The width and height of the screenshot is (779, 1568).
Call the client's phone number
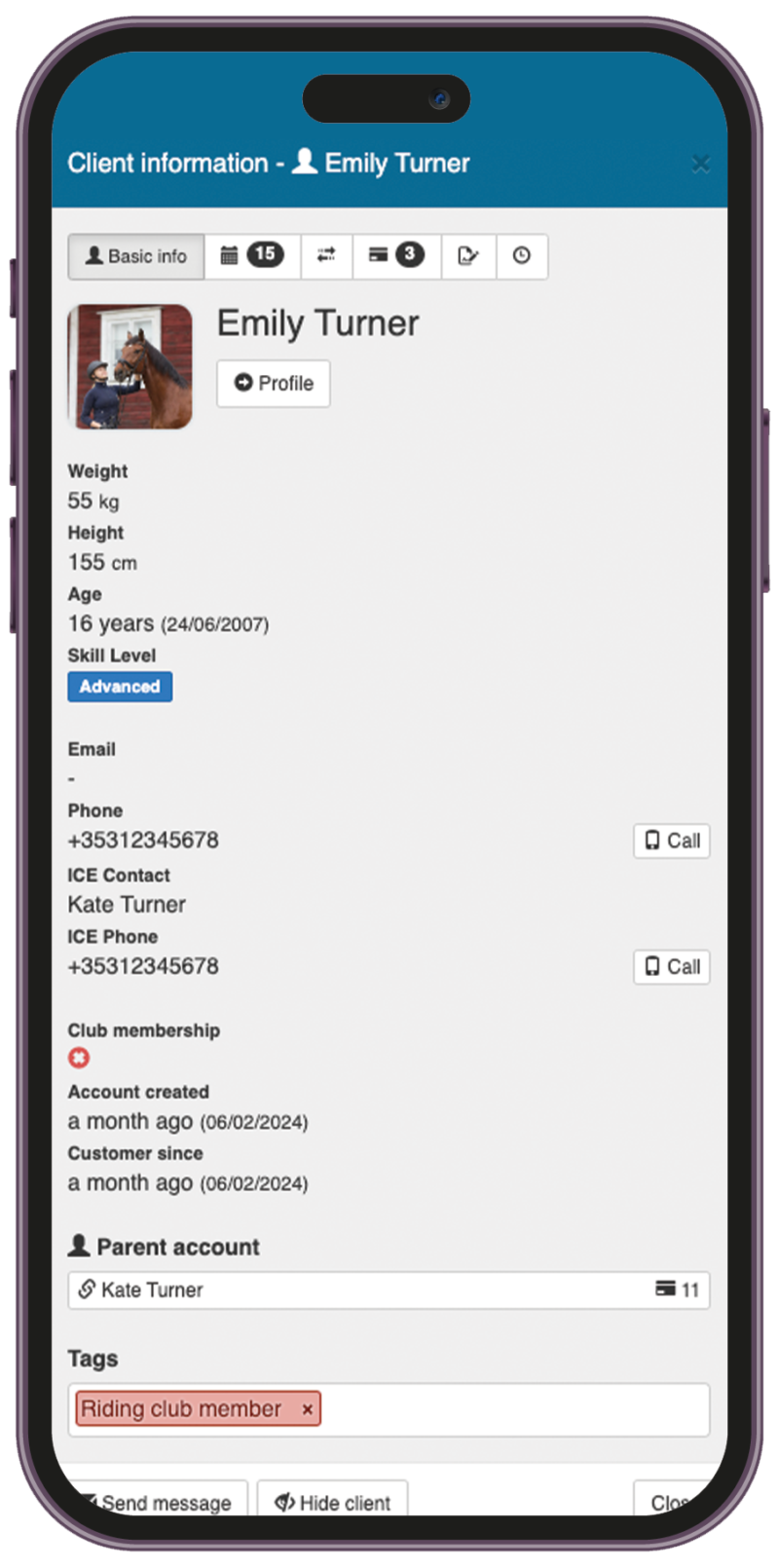(672, 840)
